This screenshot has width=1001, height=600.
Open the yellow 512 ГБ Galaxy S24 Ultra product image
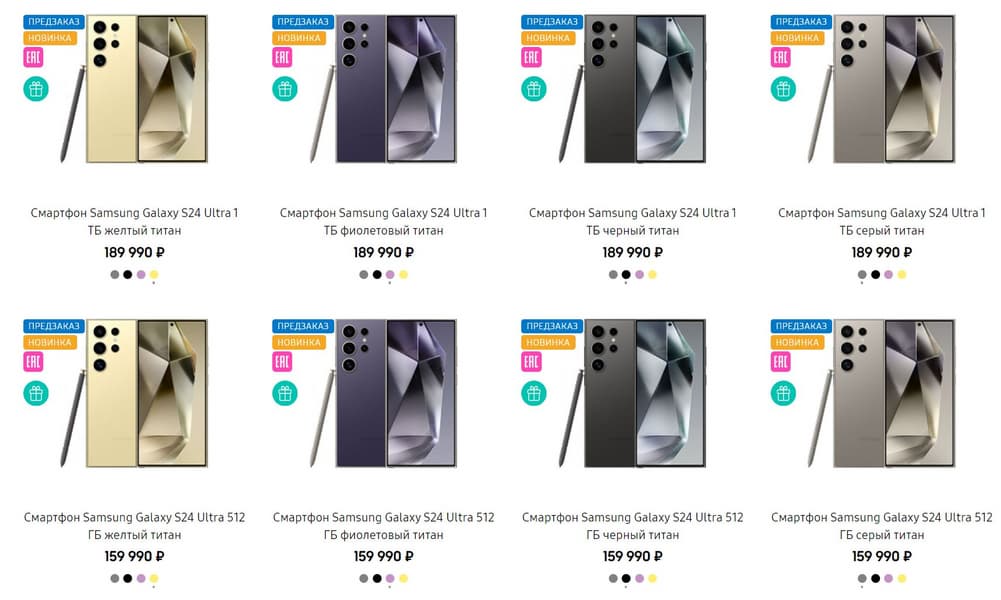click(134, 394)
